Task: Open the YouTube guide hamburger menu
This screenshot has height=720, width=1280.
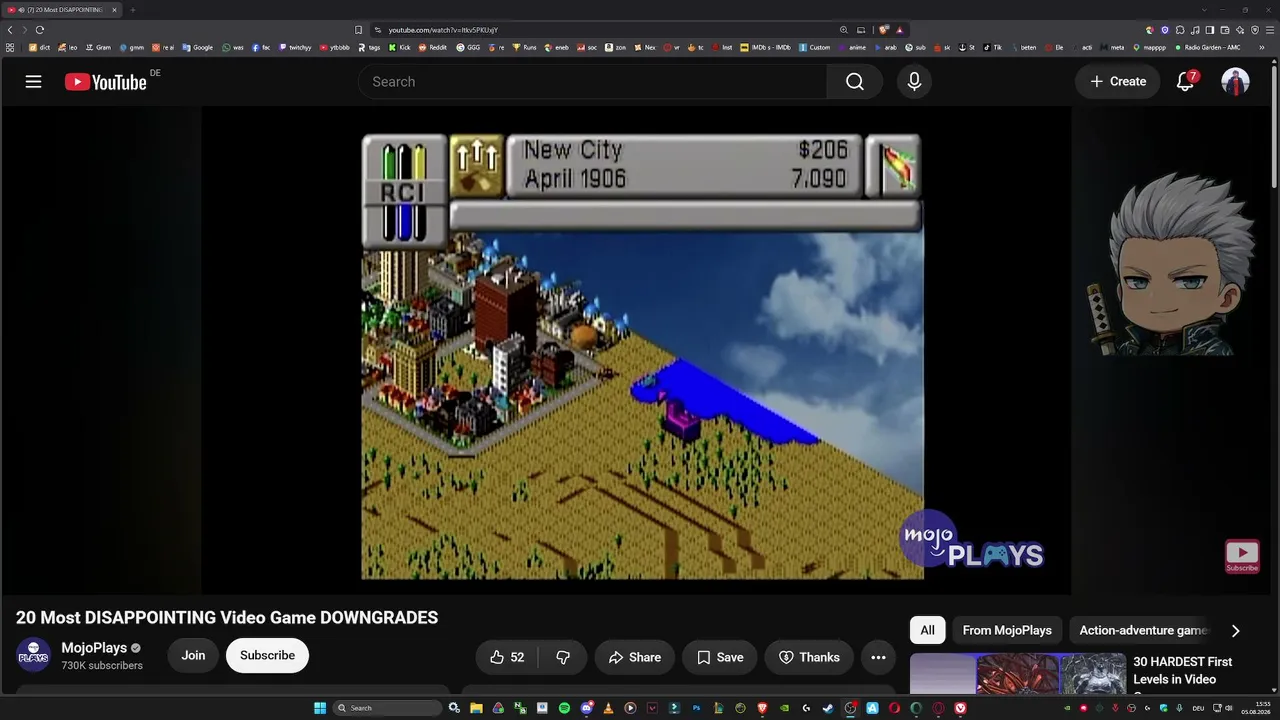Action: coord(33,82)
